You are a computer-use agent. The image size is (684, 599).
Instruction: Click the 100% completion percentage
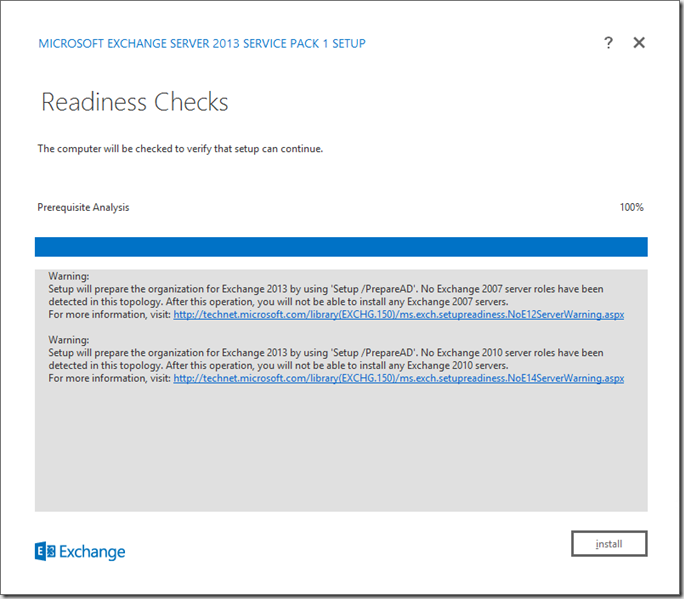(631, 207)
